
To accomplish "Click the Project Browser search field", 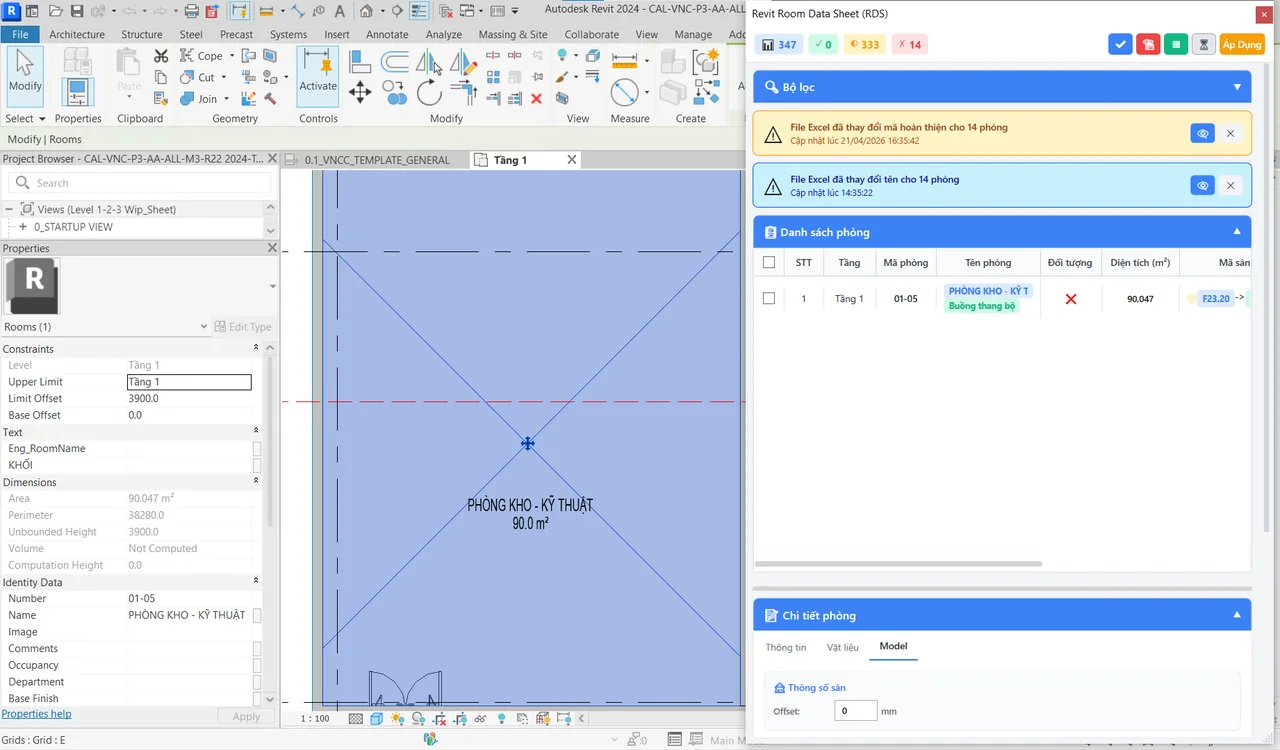I will coord(140,183).
